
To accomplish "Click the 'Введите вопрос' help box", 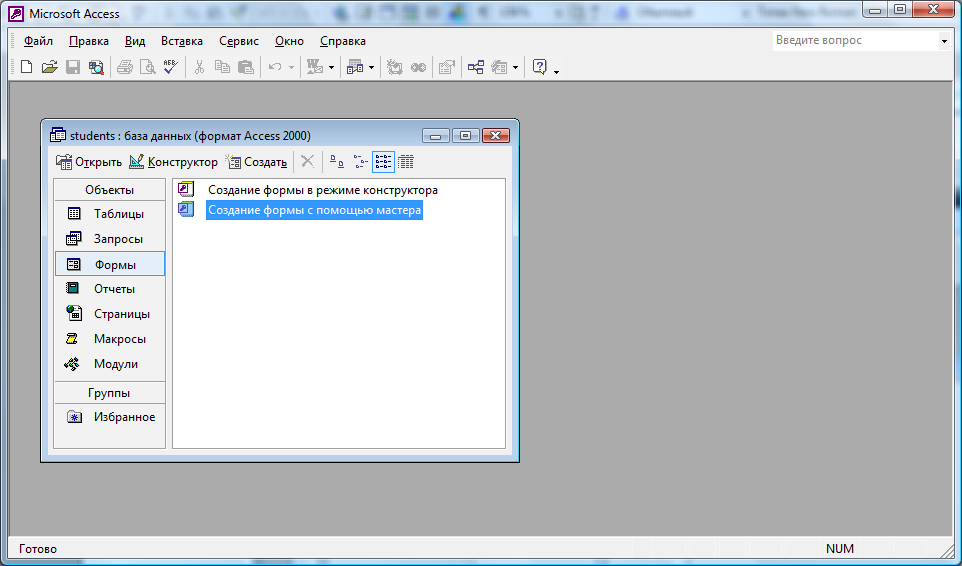I will tap(855, 40).
